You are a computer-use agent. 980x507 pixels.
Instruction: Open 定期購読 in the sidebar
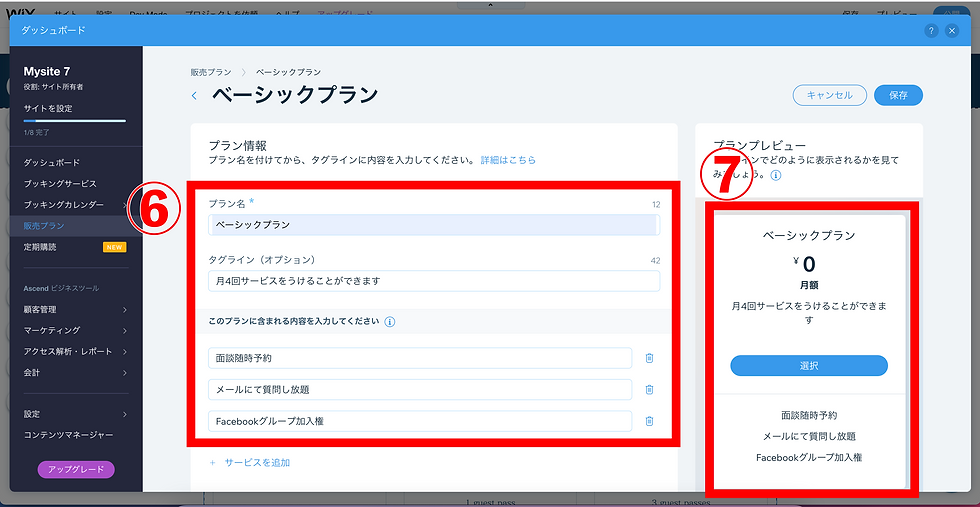point(40,247)
